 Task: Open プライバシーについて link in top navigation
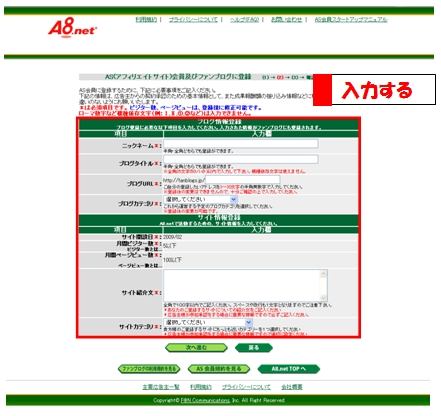tap(193, 20)
